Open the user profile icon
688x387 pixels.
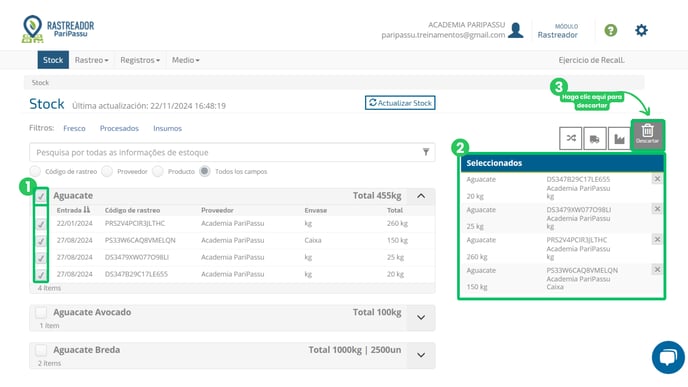(x=516, y=30)
